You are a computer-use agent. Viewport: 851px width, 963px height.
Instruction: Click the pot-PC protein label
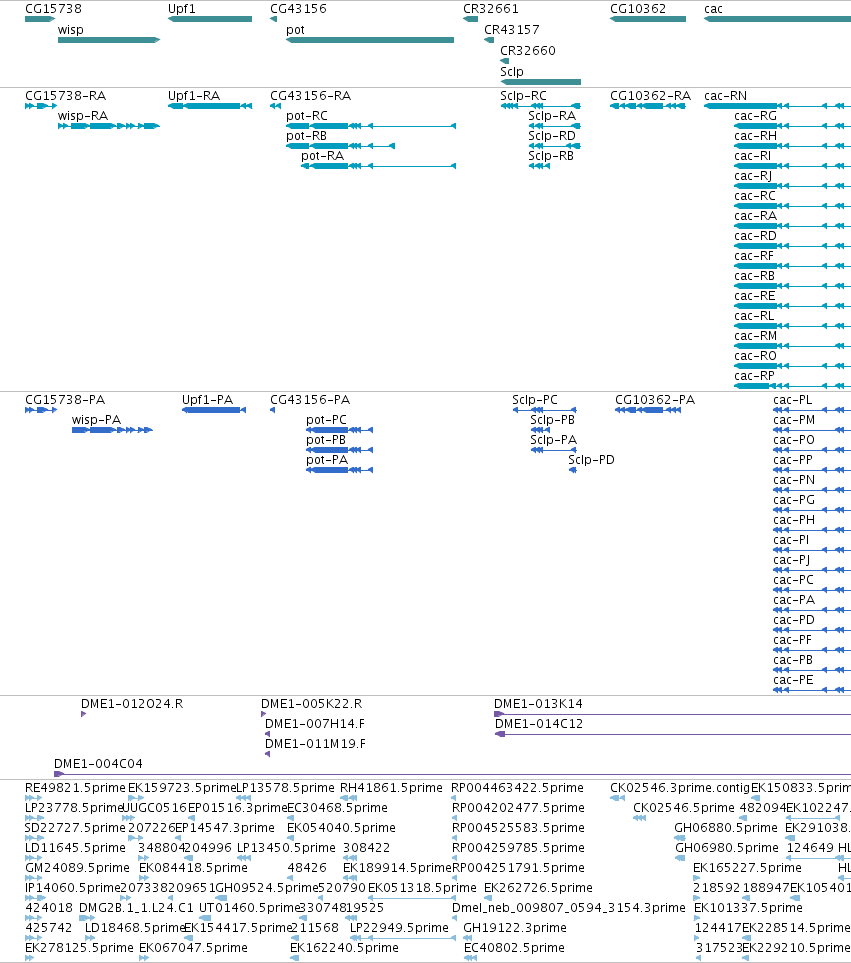click(327, 419)
